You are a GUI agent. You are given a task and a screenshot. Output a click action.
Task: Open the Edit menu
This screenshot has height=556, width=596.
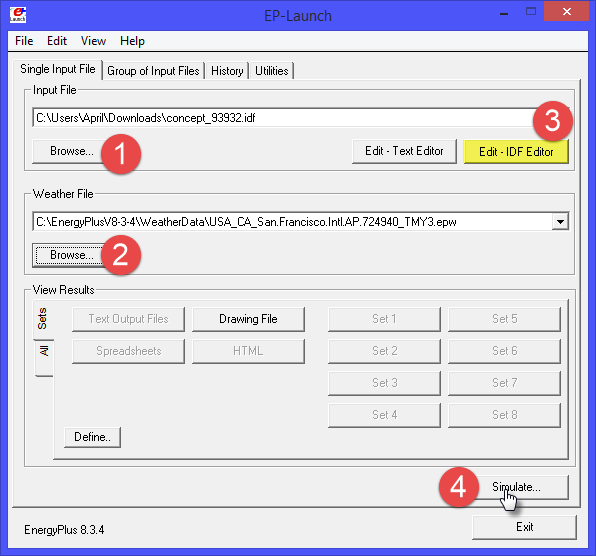57,41
